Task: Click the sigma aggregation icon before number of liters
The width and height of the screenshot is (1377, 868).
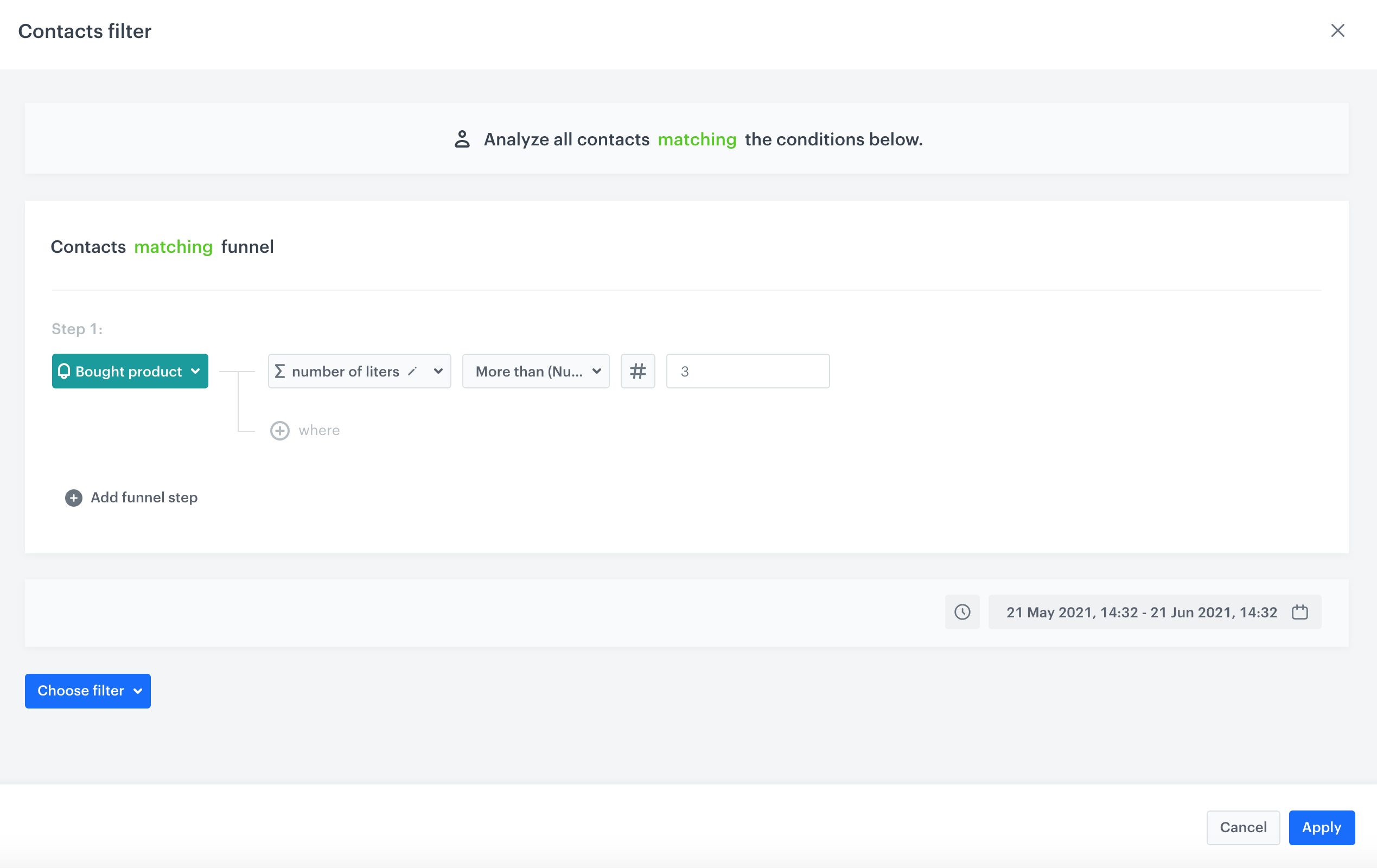Action: [x=281, y=371]
